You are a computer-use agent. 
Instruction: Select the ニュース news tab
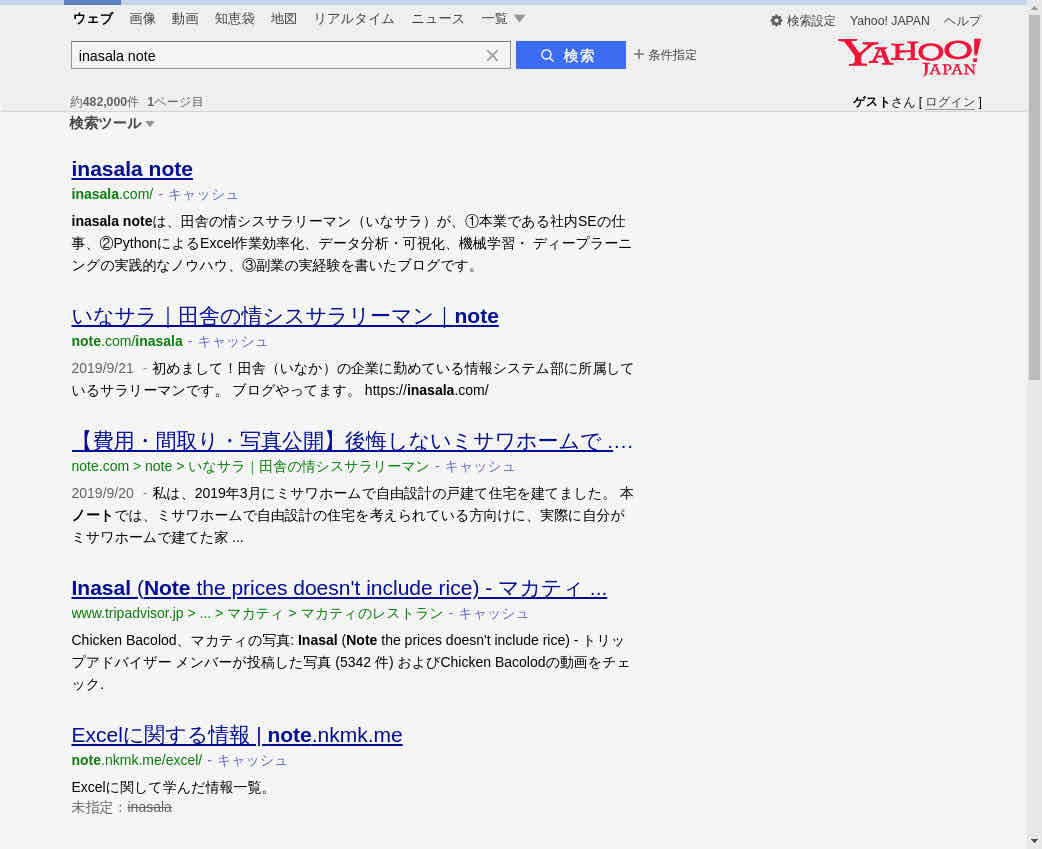click(438, 19)
